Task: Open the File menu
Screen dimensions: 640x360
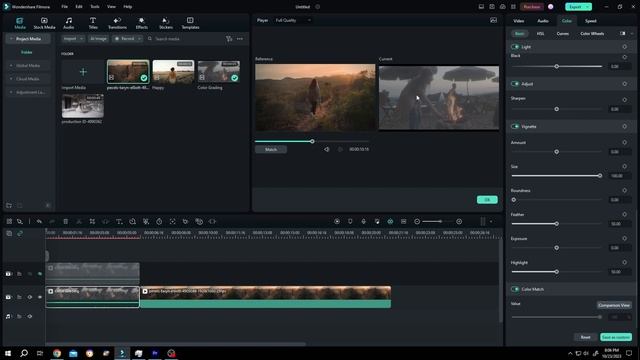Action: [x=64, y=7]
